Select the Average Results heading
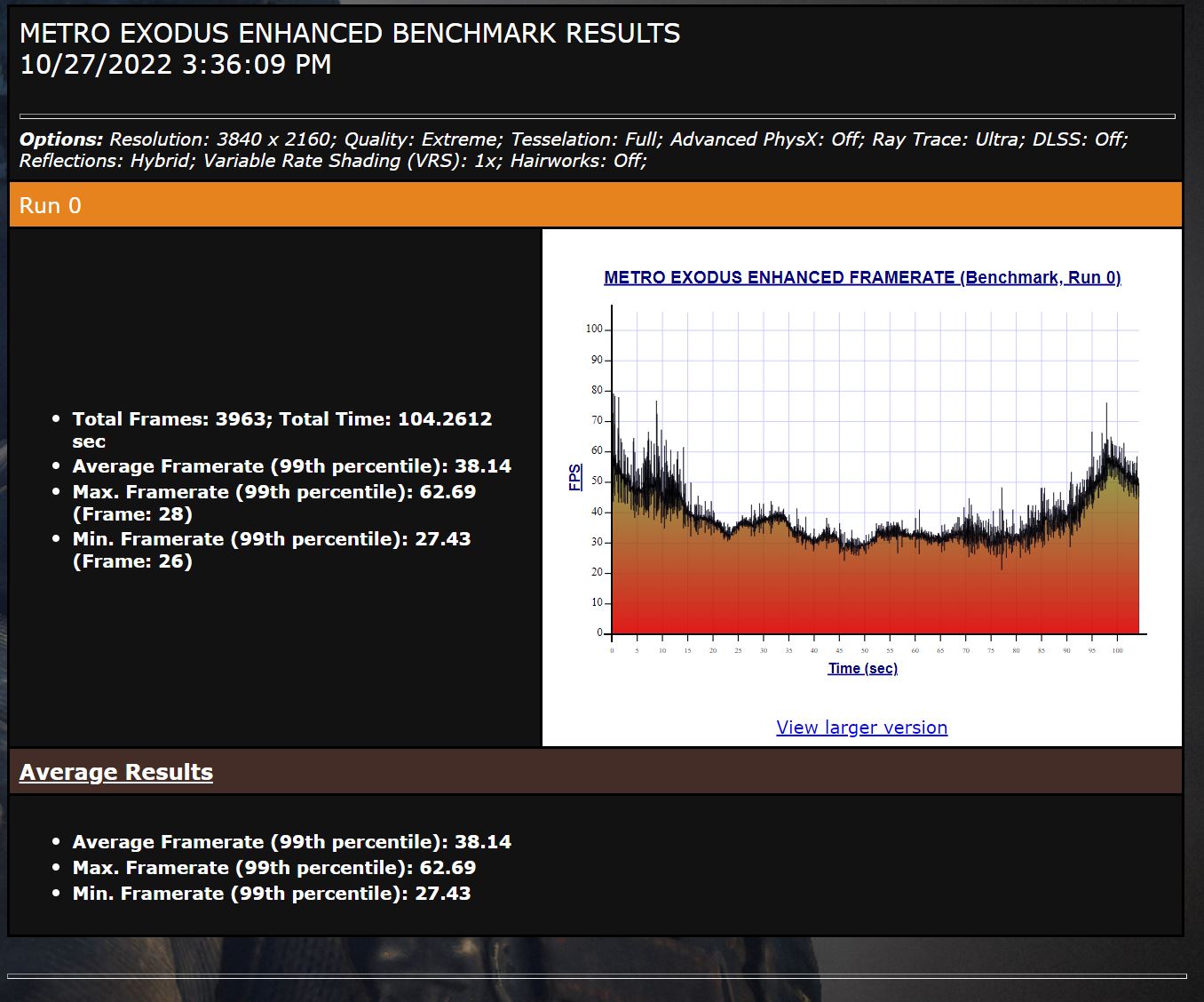This screenshot has height=1002, width=1204. click(116, 772)
